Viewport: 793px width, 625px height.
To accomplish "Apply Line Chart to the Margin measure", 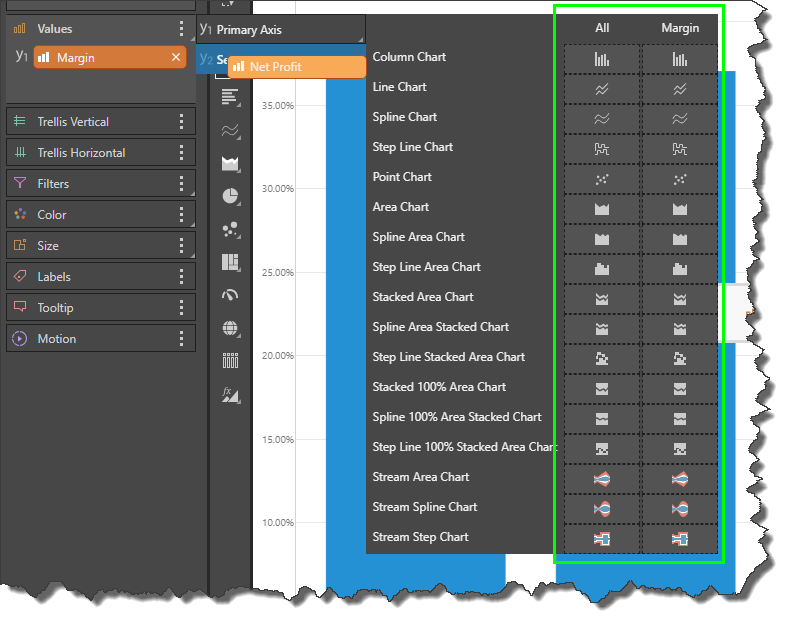I will pos(680,89).
